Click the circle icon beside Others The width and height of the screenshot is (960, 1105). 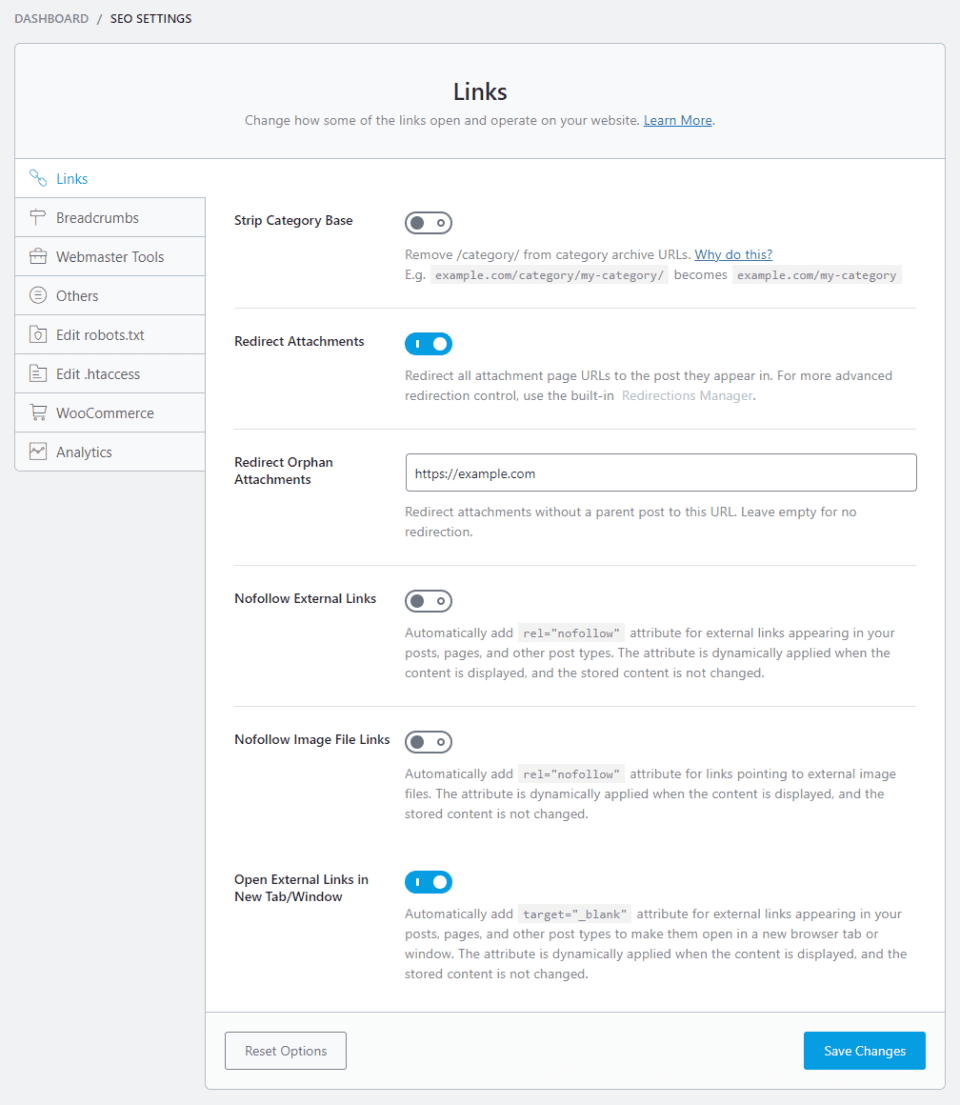tap(37, 295)
